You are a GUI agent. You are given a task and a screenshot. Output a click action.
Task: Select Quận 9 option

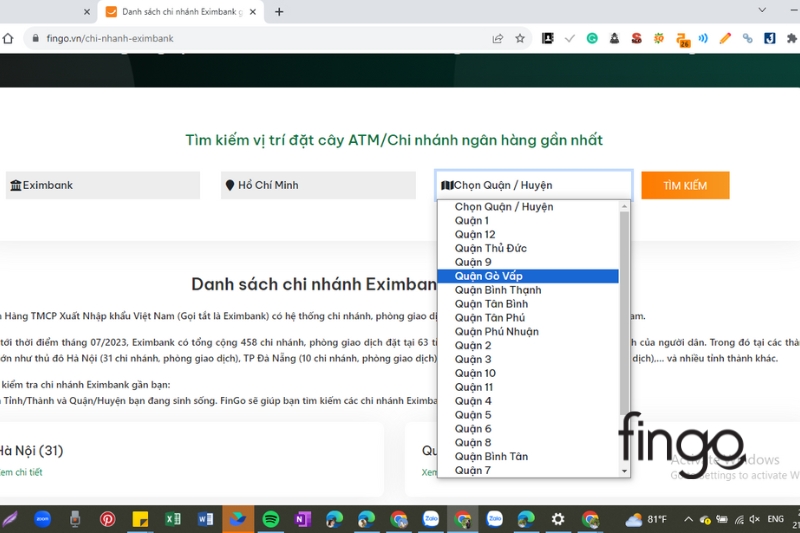[x=528, y=262]
